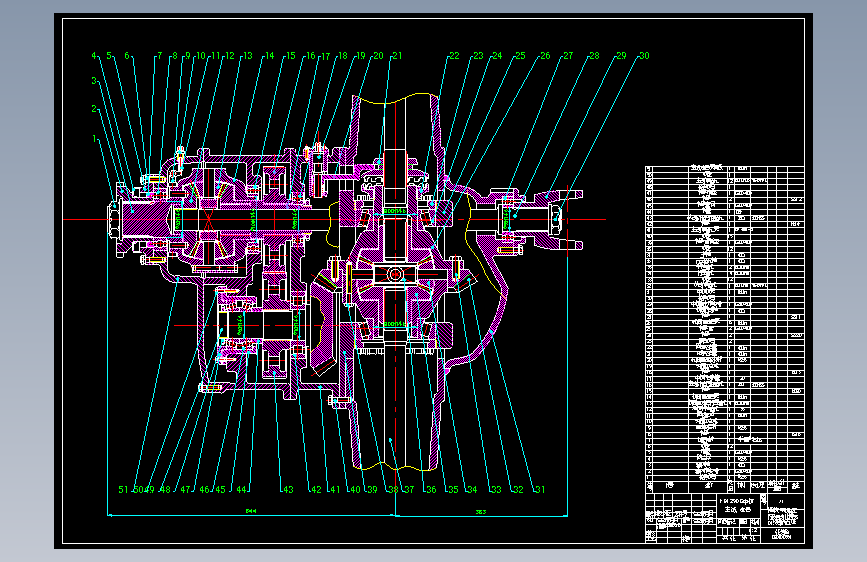Select part callout number 2

[x=94, y=109]
